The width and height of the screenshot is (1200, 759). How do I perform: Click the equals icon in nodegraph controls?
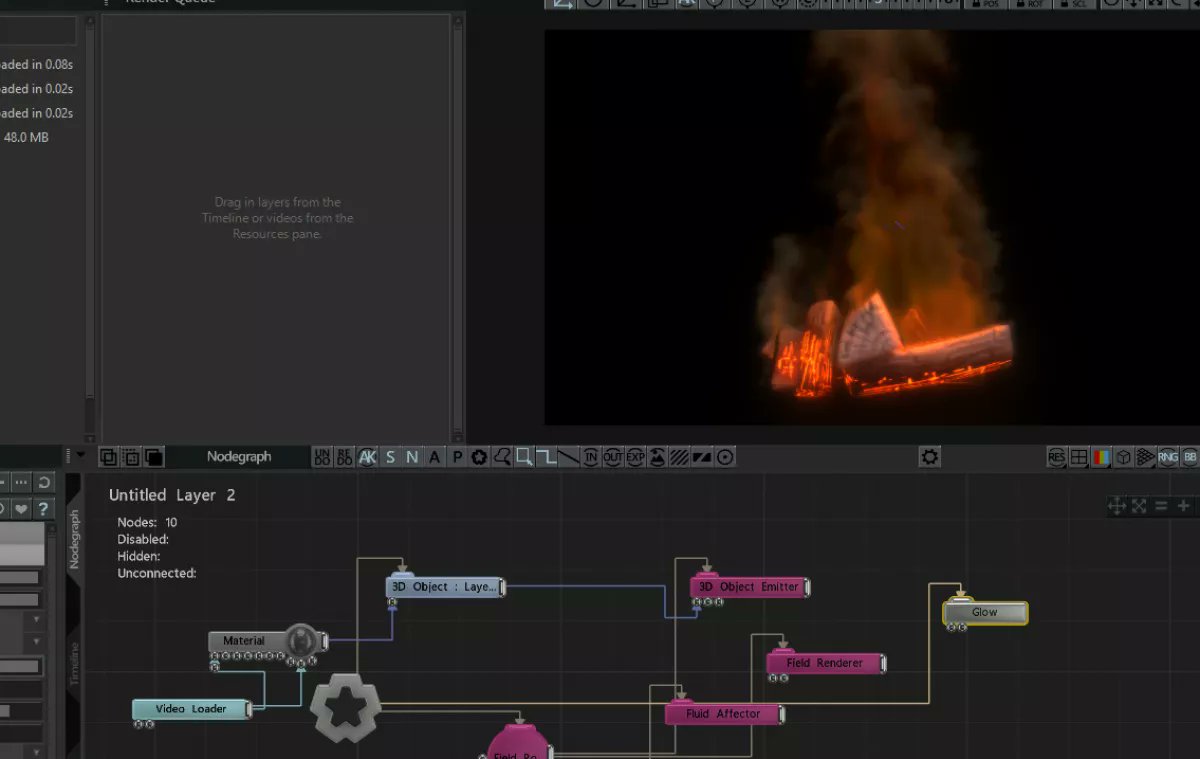click(x=1161, y=506)
